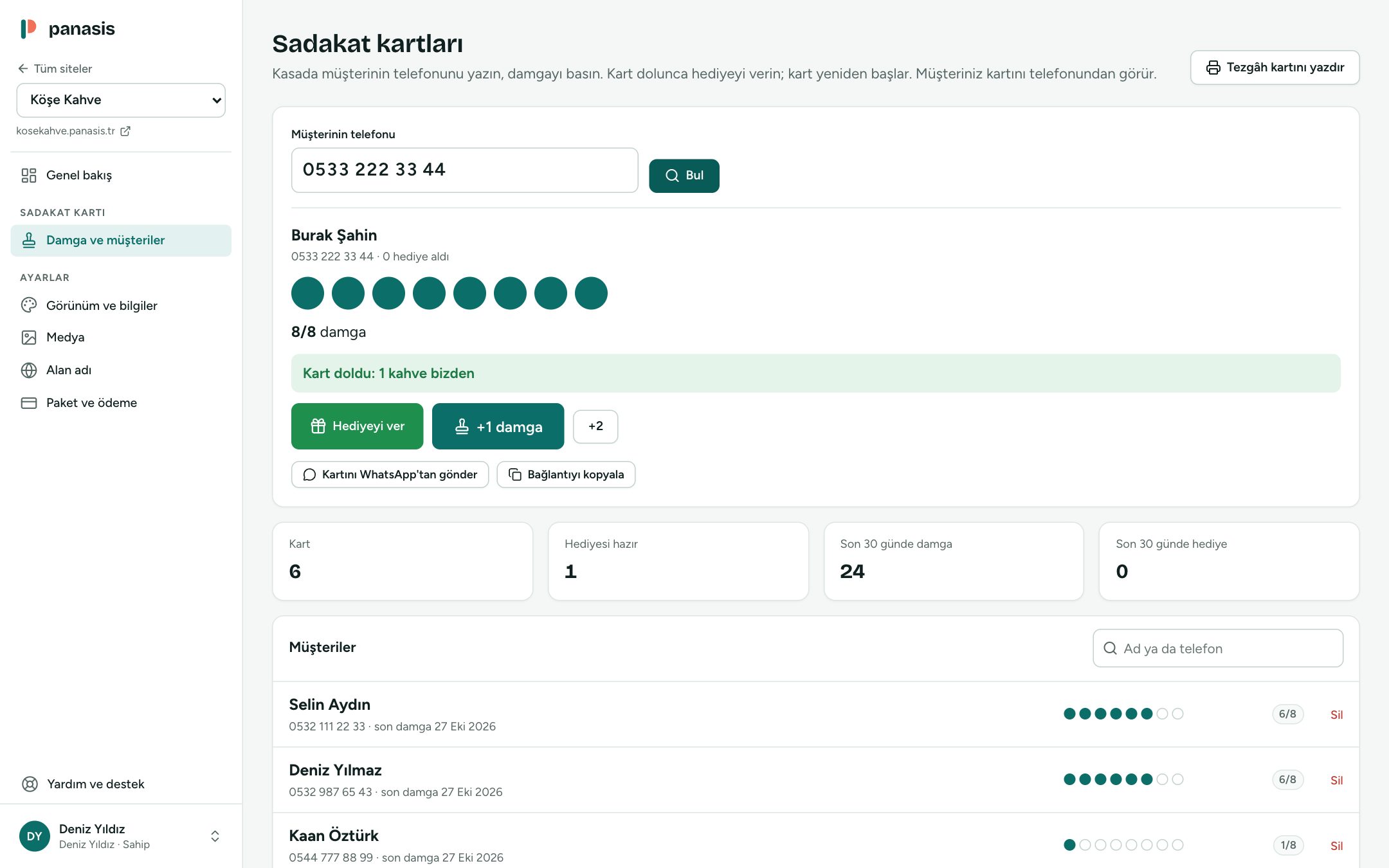Click the panasis logo icon
This screenshot has height=868, width=1389.
point(28,28)
